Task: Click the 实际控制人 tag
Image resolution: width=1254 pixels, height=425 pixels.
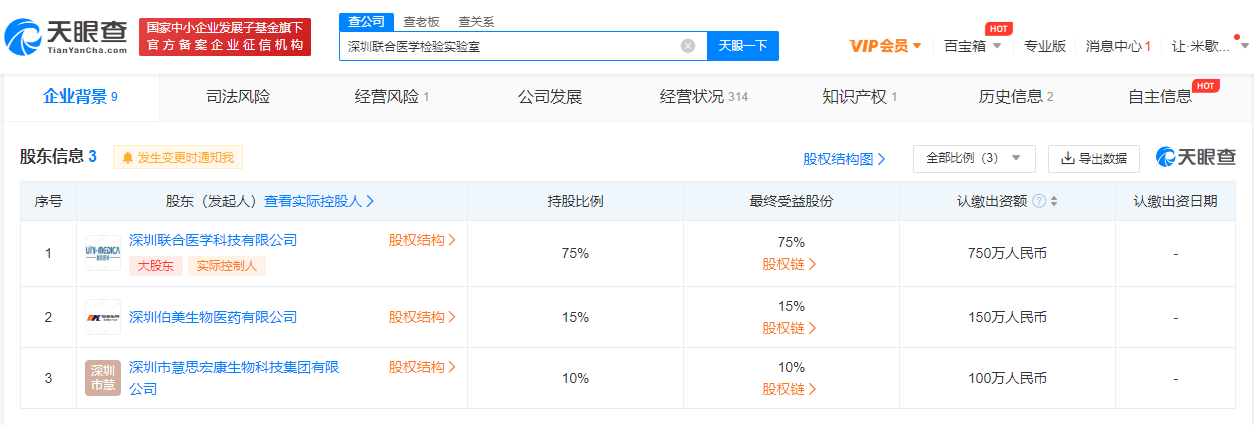Action: (x=227, y=266)
